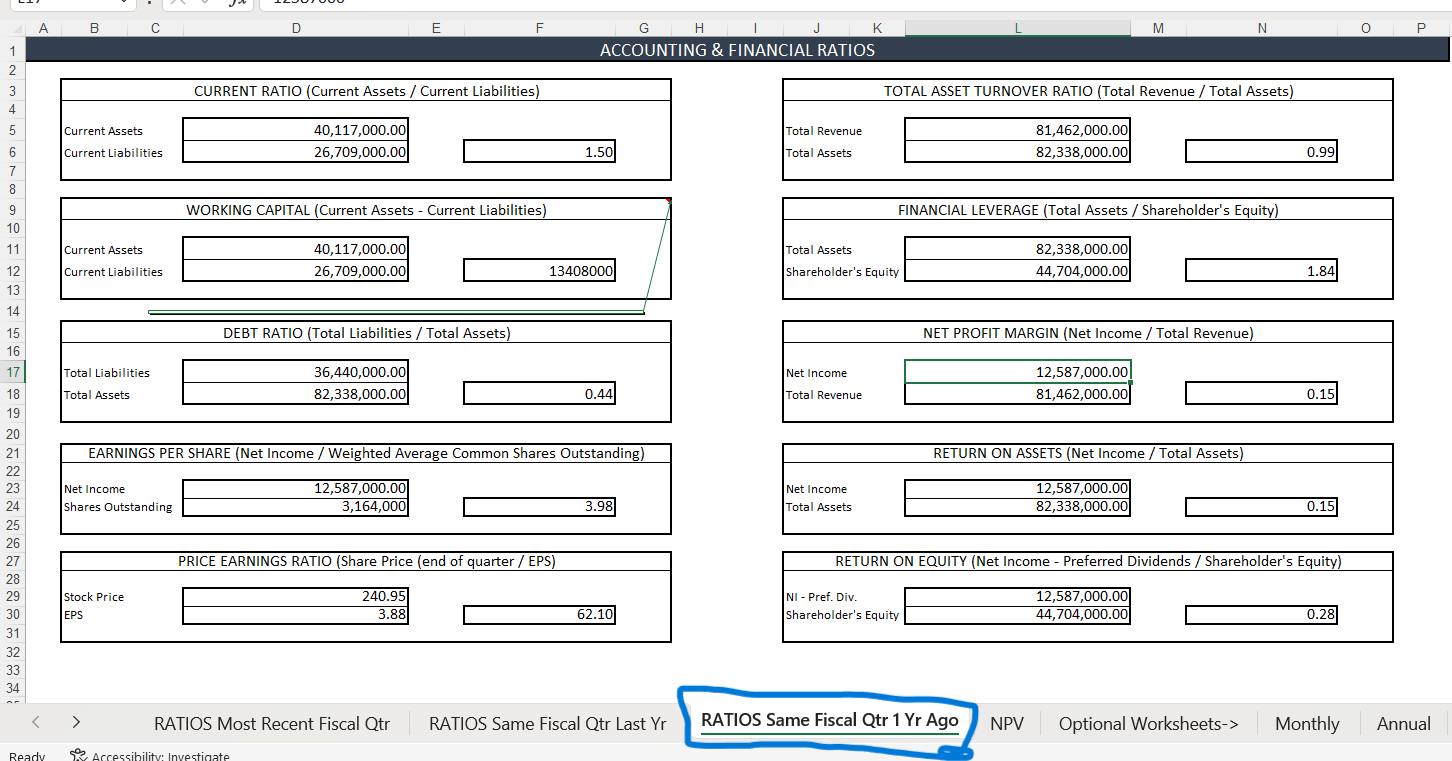Click the TOTAL ASSET TURNOVER RATIO heading
This screenshot has width=1452, height=761.
(1088, 91)
